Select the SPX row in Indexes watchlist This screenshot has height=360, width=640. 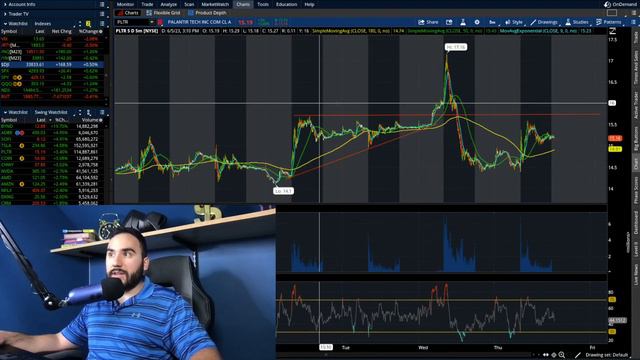pyautogui.click(x=52, y=71)
